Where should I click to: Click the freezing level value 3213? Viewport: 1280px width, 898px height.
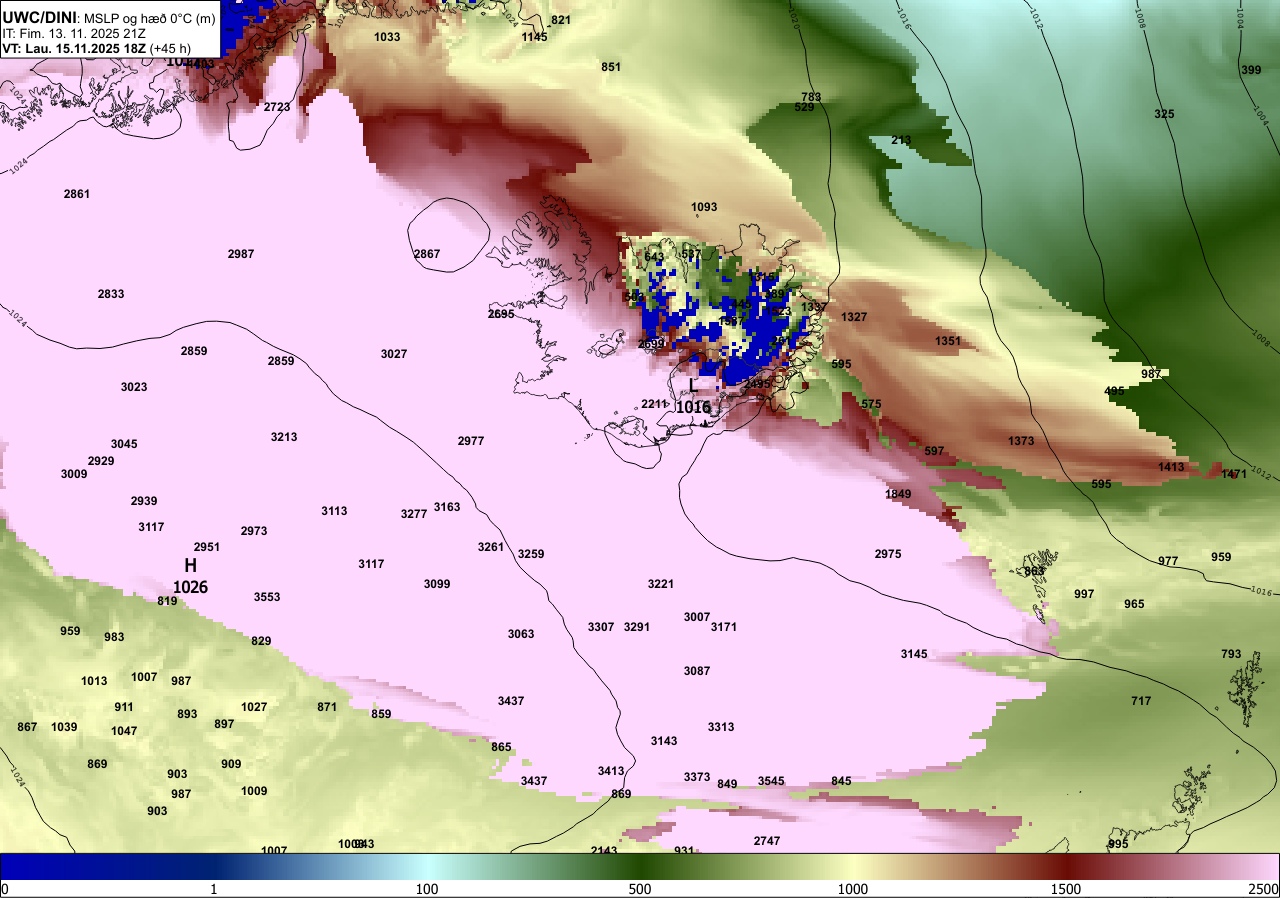coord(284,437)
